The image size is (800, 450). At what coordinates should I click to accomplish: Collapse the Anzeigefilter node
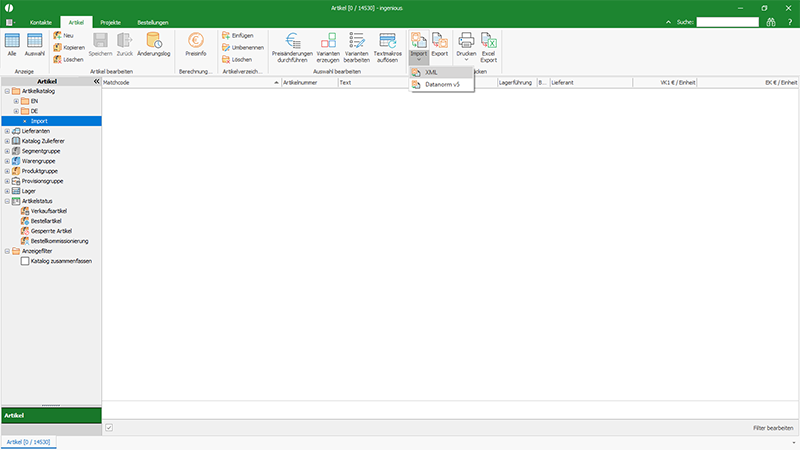point(7,251)
